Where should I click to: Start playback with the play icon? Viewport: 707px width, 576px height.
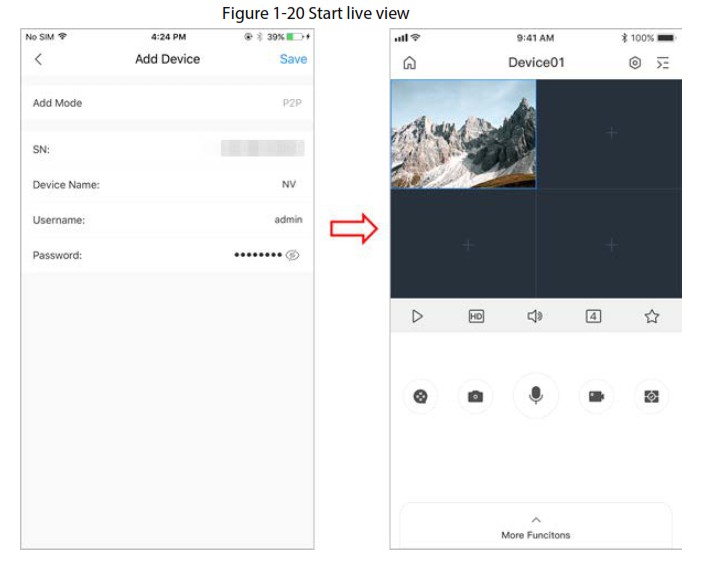(x=418, y=316)
